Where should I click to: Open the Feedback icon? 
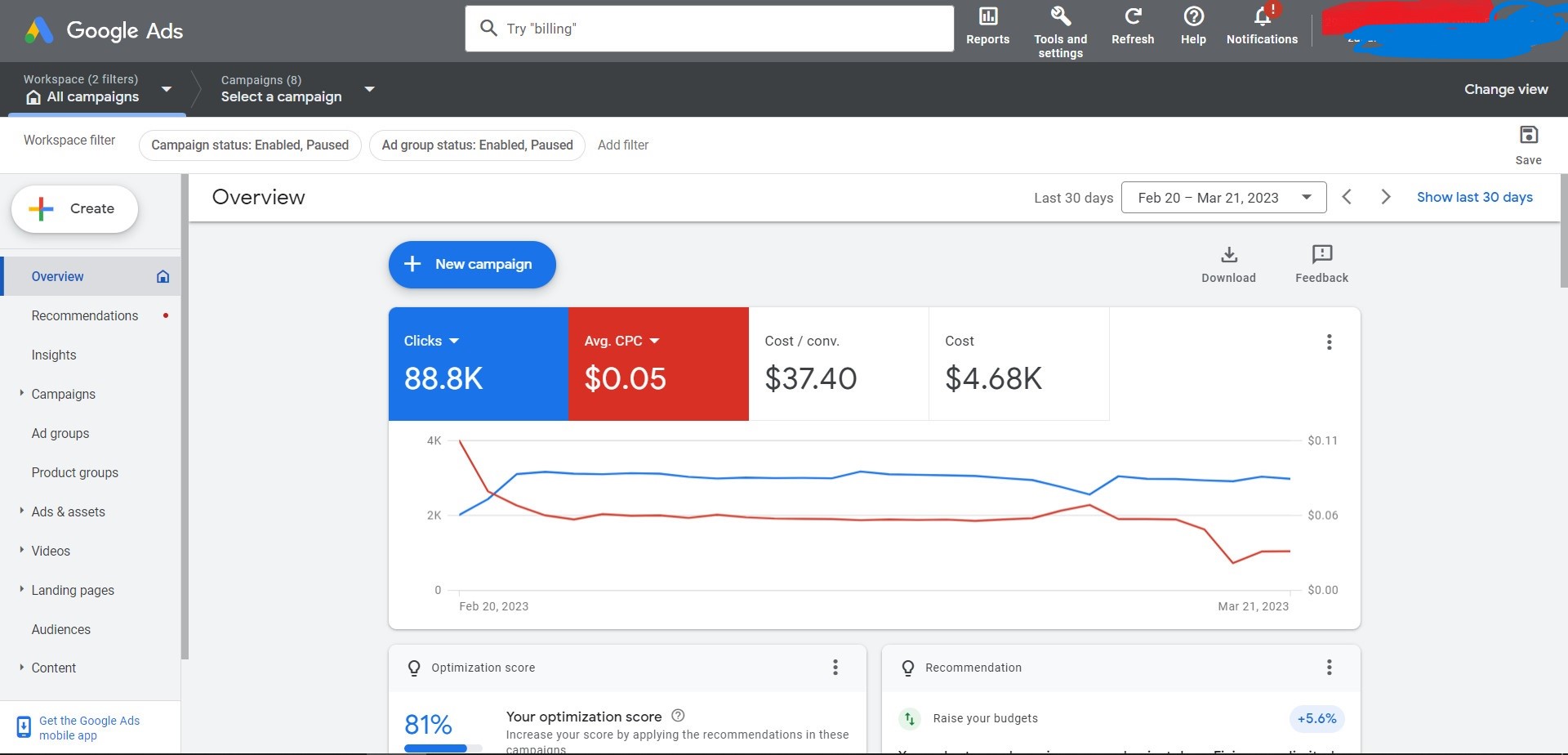(1321, 255)
